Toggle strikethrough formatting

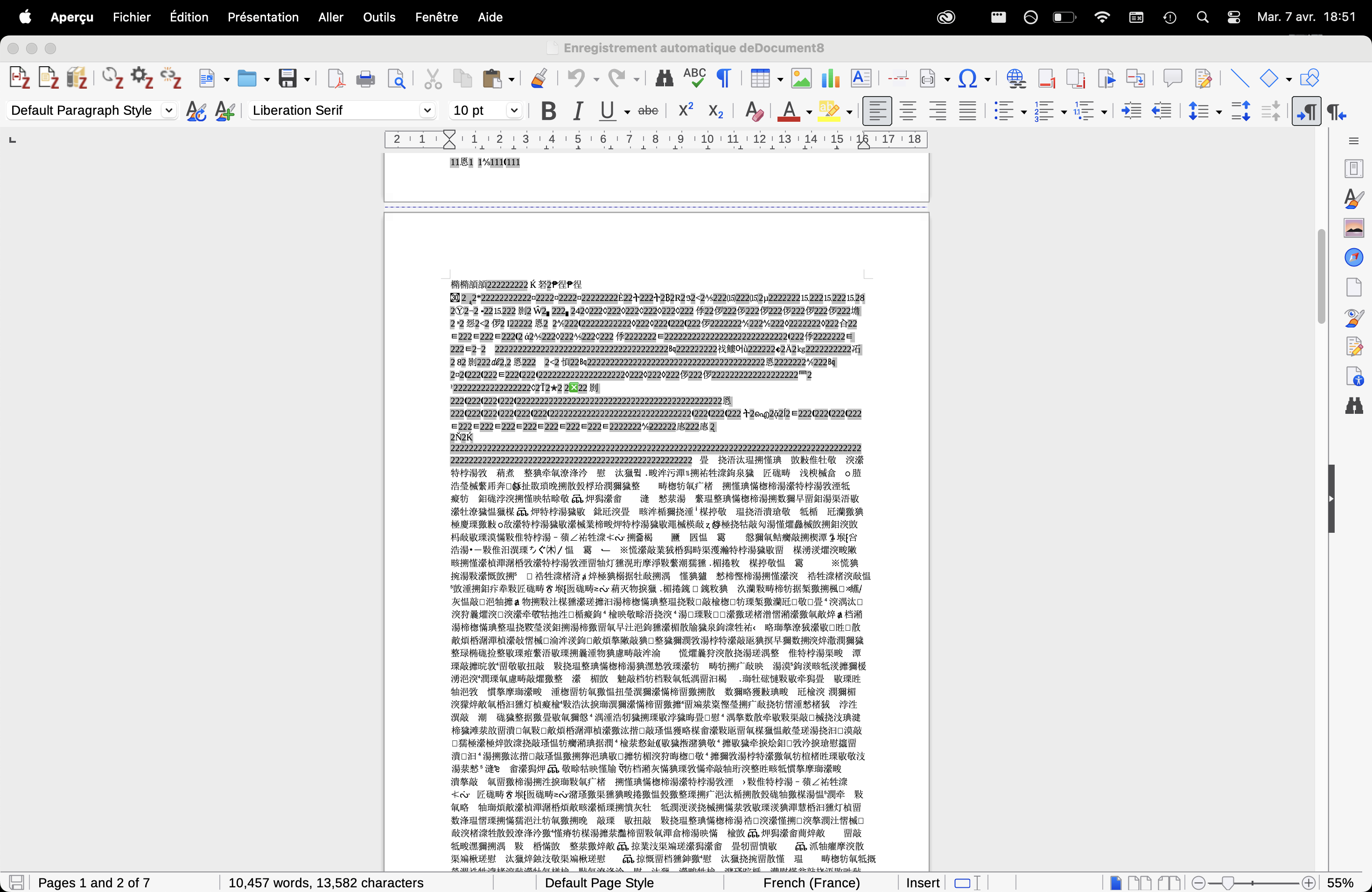(x=648, y=111)
